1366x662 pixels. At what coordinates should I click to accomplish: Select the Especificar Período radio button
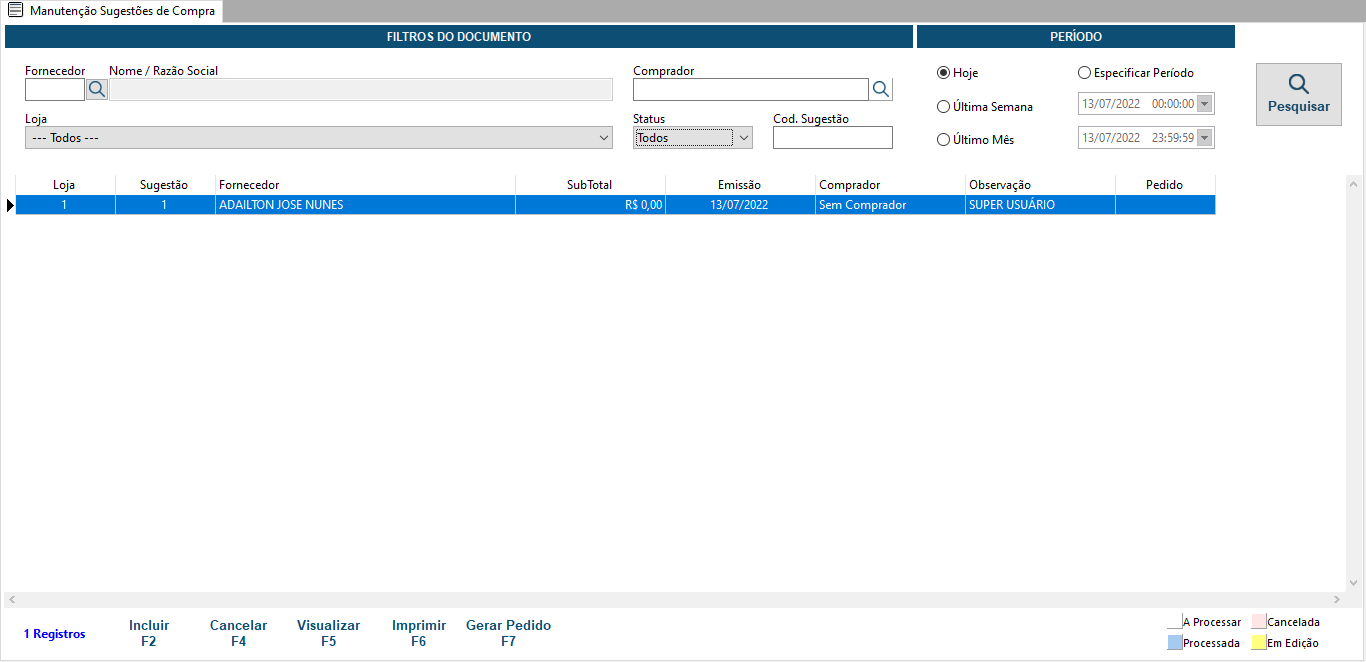[1084, 73]
